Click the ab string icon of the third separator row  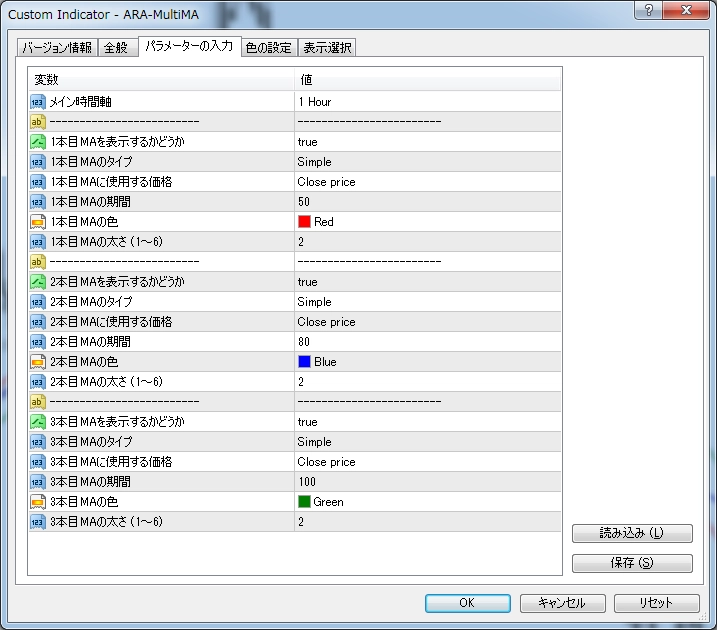[38, 401]
